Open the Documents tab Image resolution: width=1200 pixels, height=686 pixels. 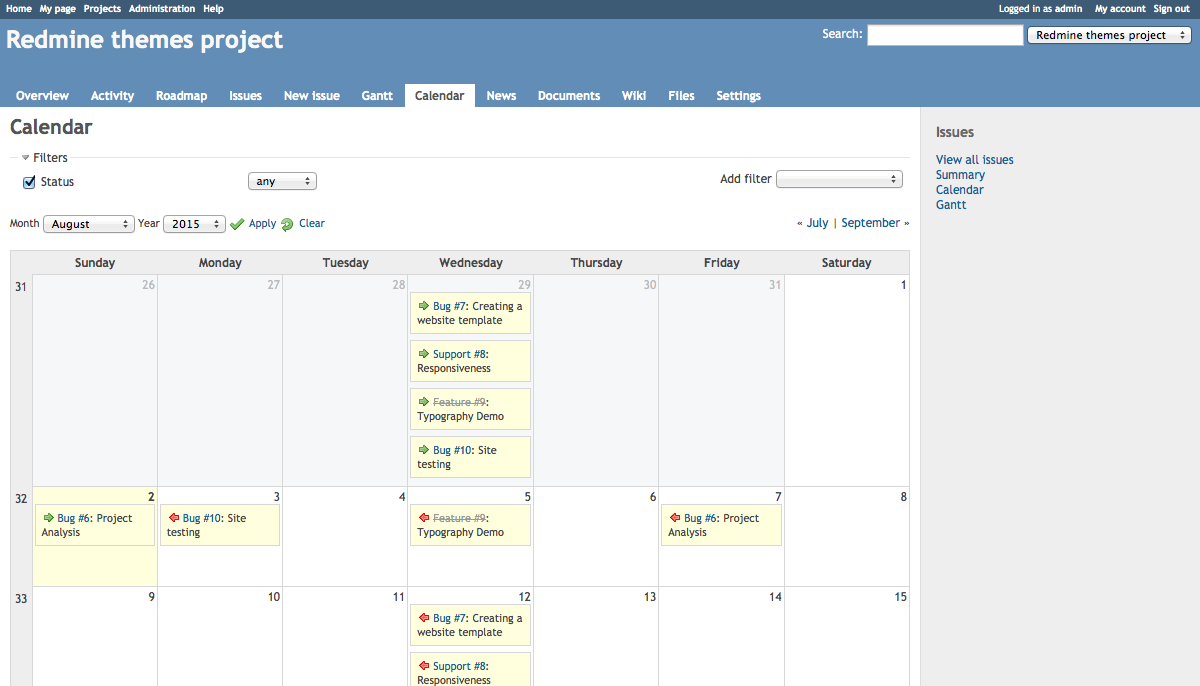point(569,96)
